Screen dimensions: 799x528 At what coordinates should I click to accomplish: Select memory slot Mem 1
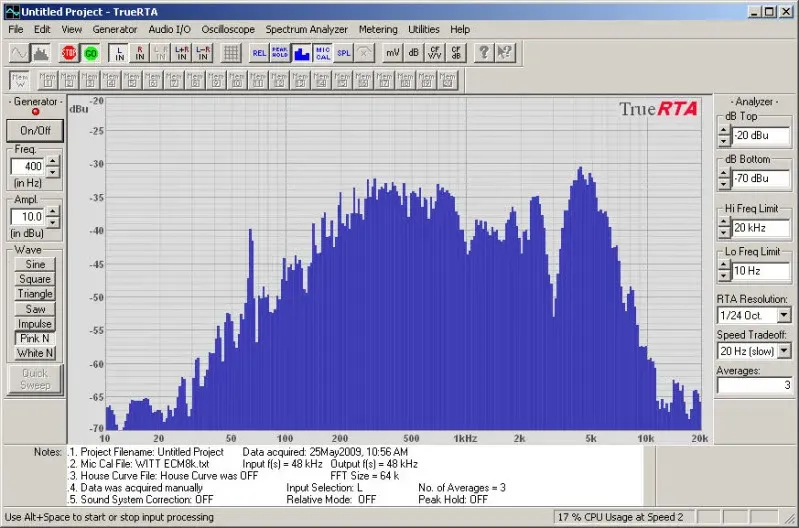pos(48,81)
